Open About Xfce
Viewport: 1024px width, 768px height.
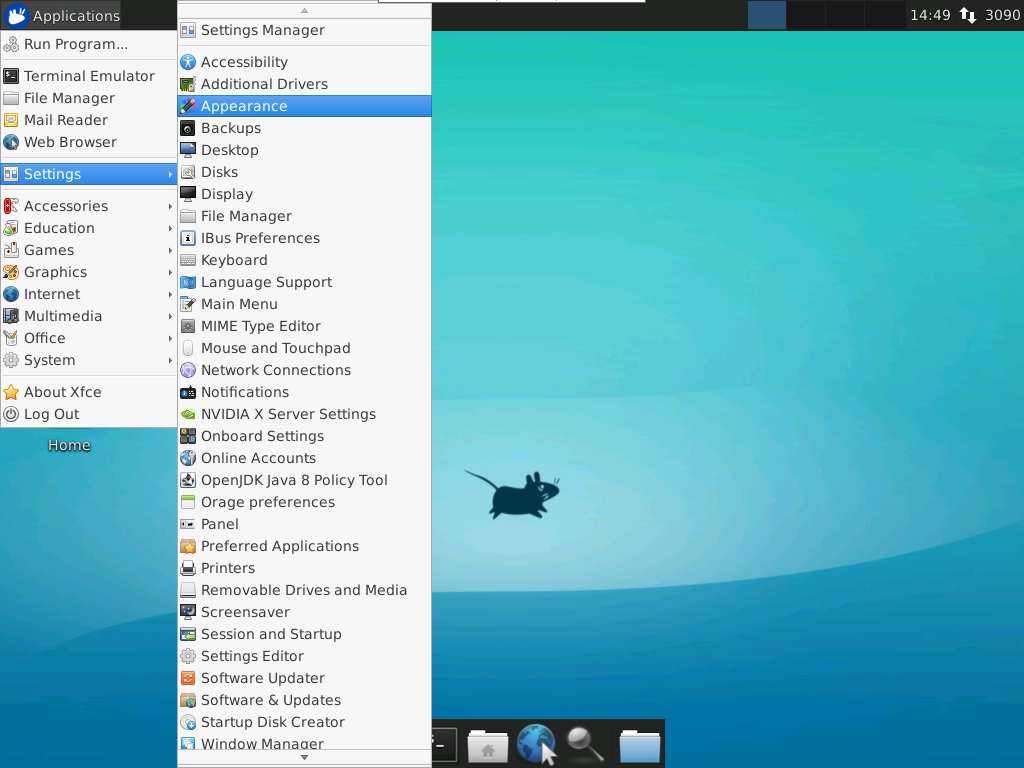point(89,392)
